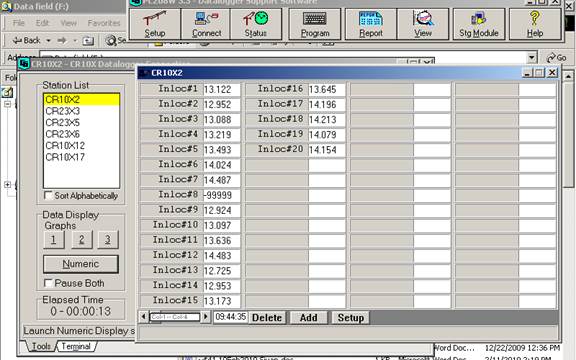
Task: Open the Report toolbar button
Action: point(371,24)
